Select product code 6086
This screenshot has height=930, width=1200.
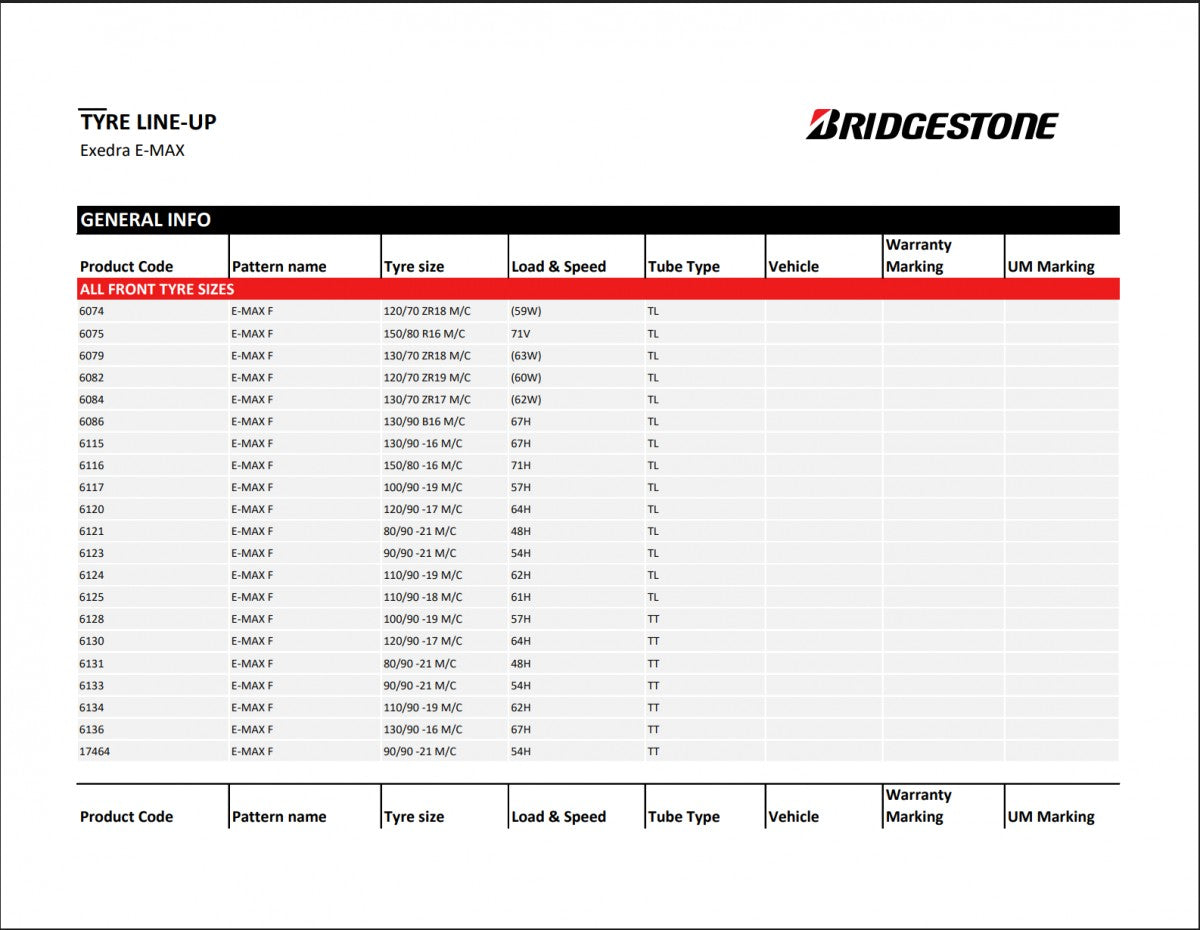(91, 421)
